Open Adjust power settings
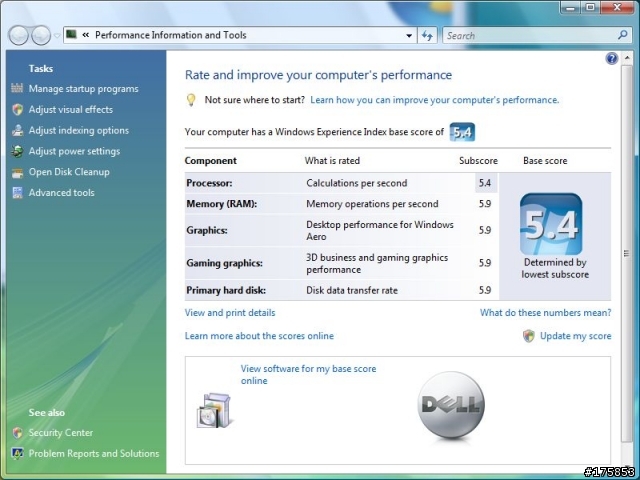 [74, 151]
